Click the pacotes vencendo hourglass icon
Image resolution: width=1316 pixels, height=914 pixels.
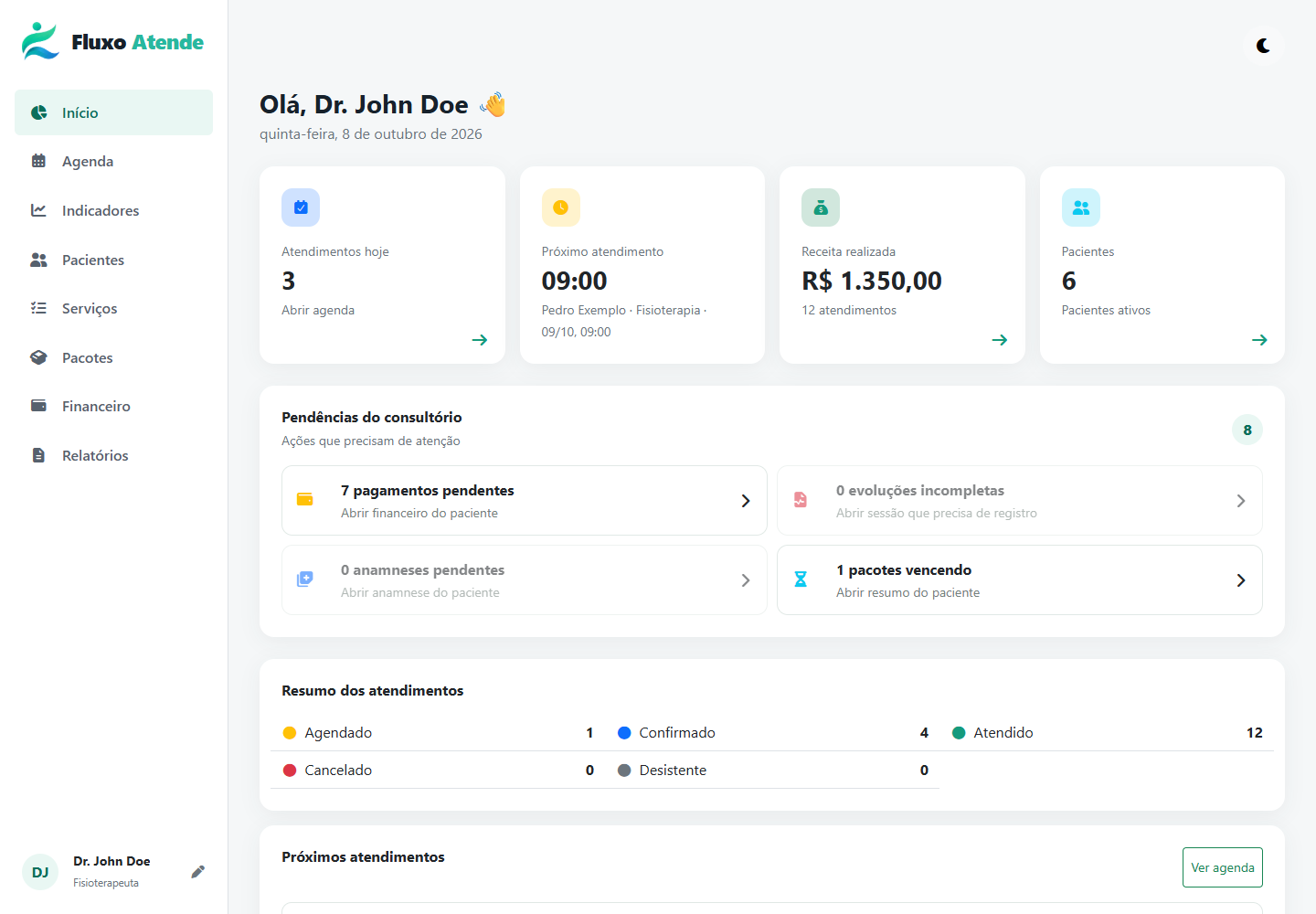(801, 579)
